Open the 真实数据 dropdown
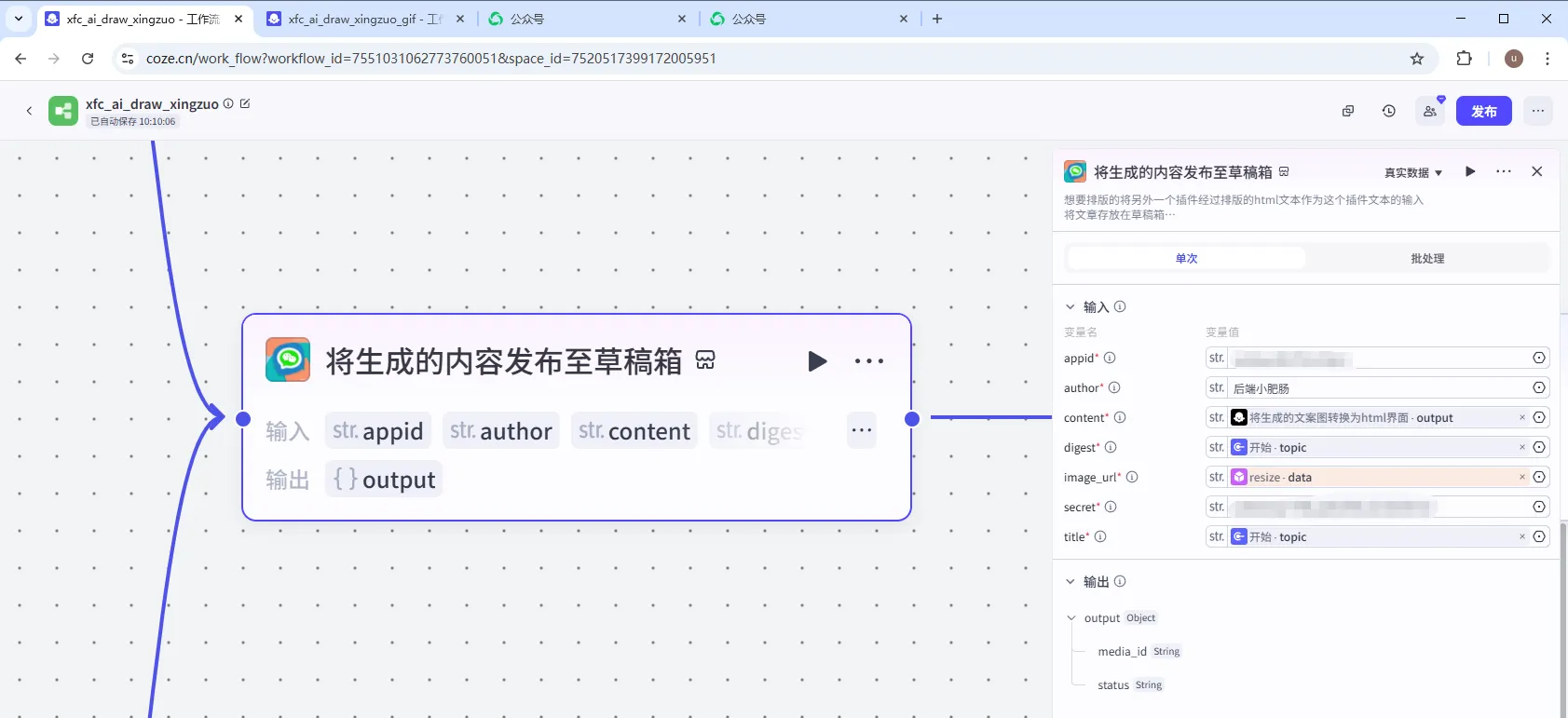Viewport: 1568px width, 718px height. (x=1412, y=172)
